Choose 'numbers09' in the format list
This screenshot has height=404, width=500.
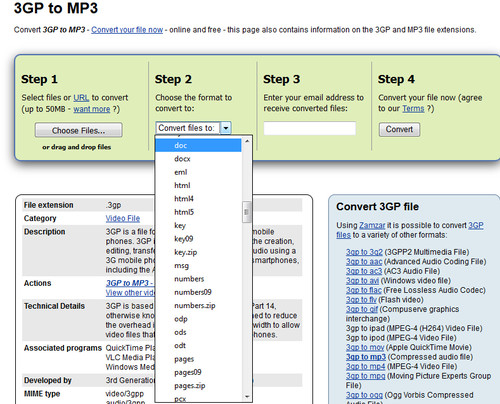[198, 292]
